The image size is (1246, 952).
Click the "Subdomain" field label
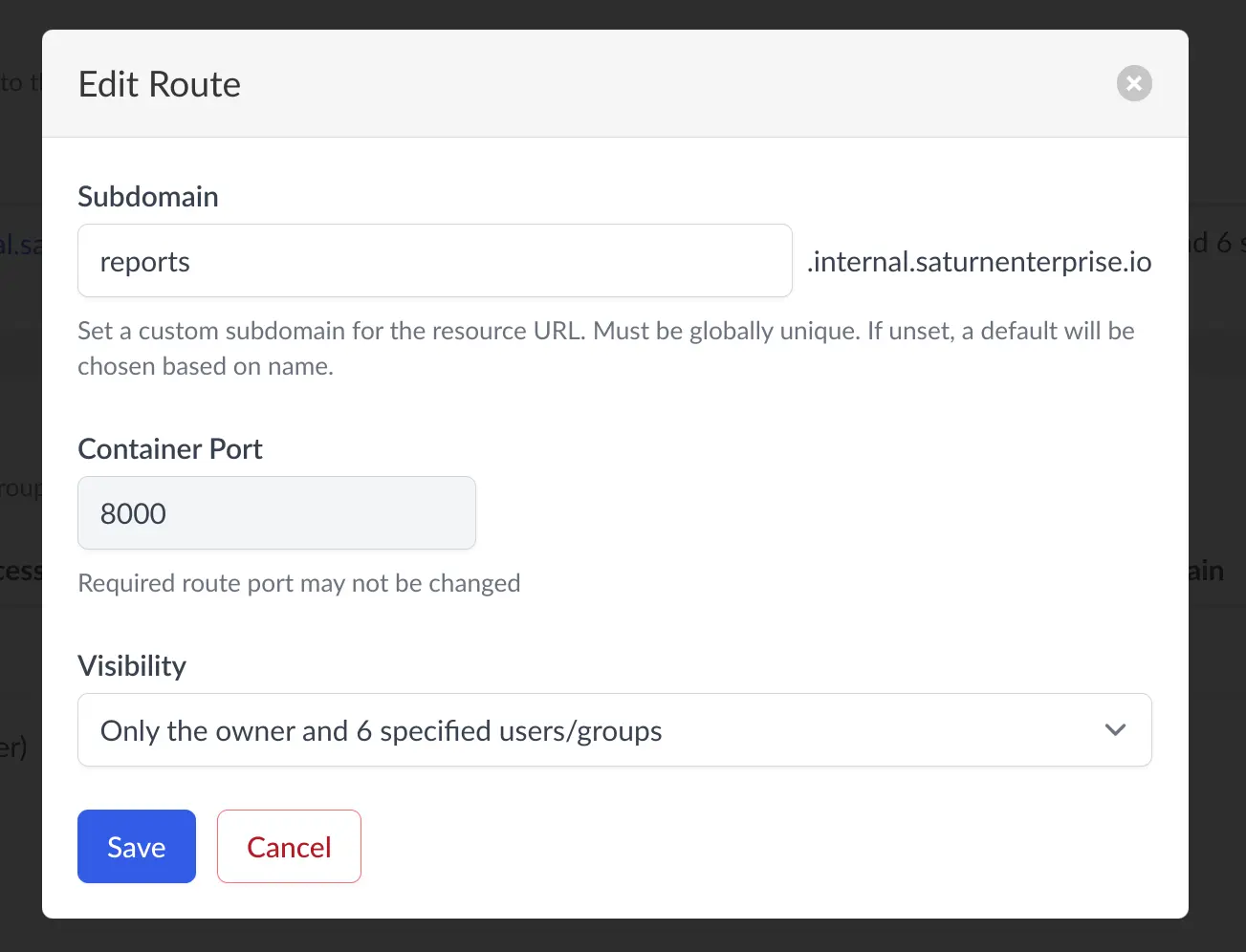pos(148,197)
